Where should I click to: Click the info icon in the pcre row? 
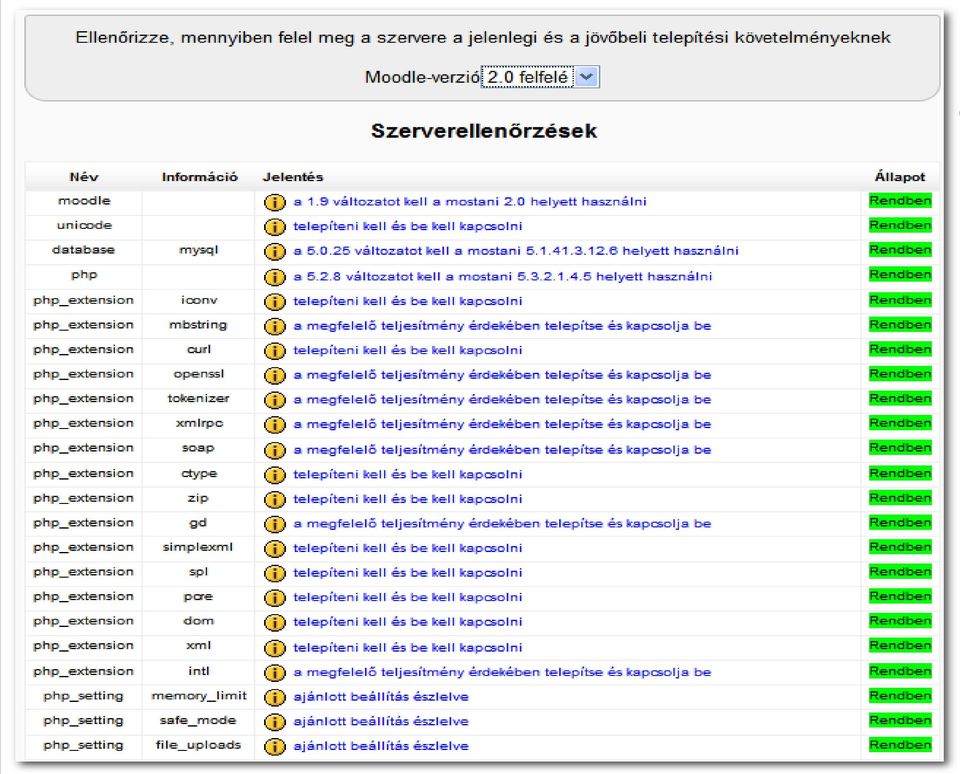(x=274, y=598)
